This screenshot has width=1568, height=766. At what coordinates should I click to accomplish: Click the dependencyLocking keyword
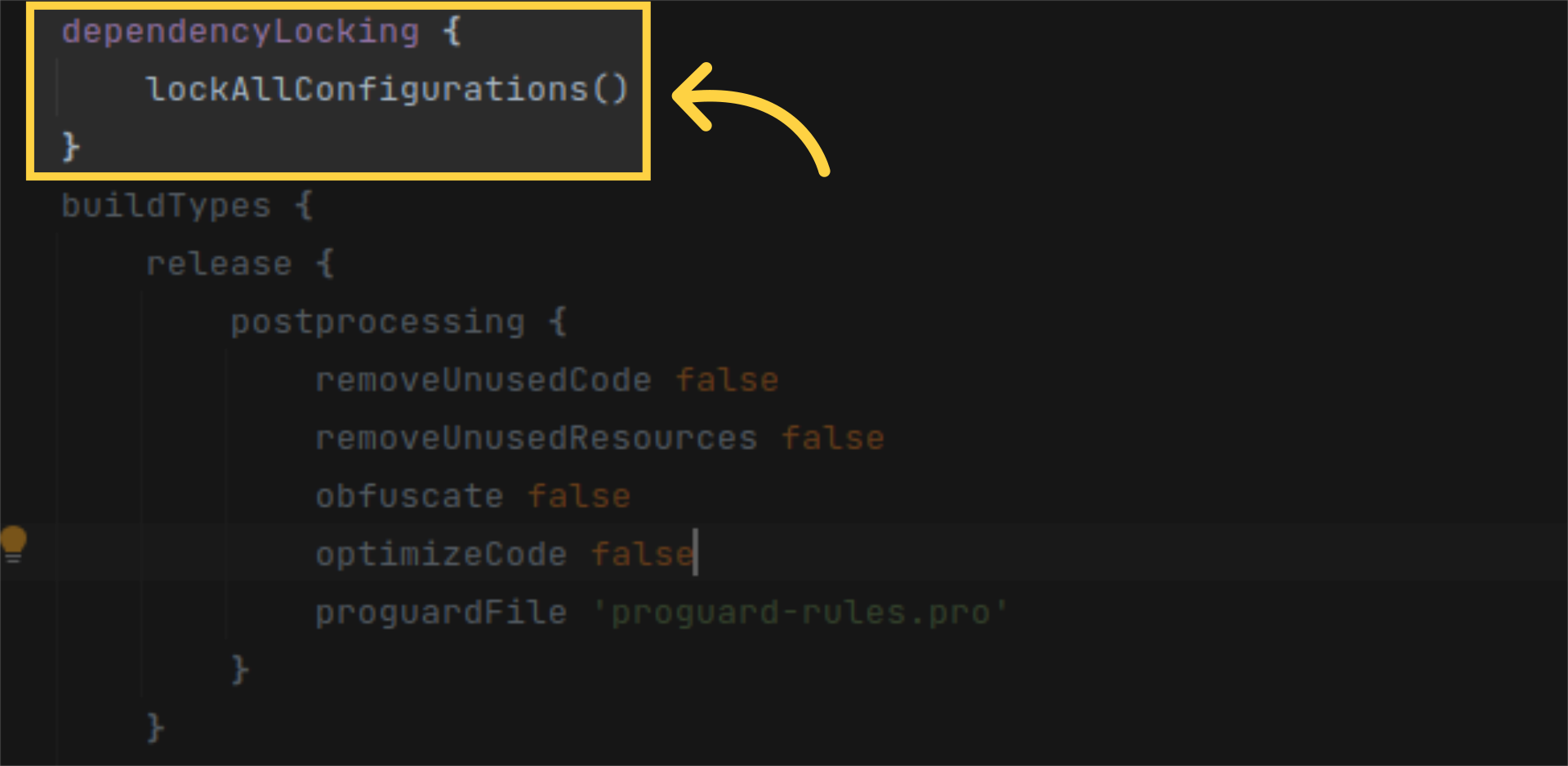pyautogui.click(x=240, y=32)
